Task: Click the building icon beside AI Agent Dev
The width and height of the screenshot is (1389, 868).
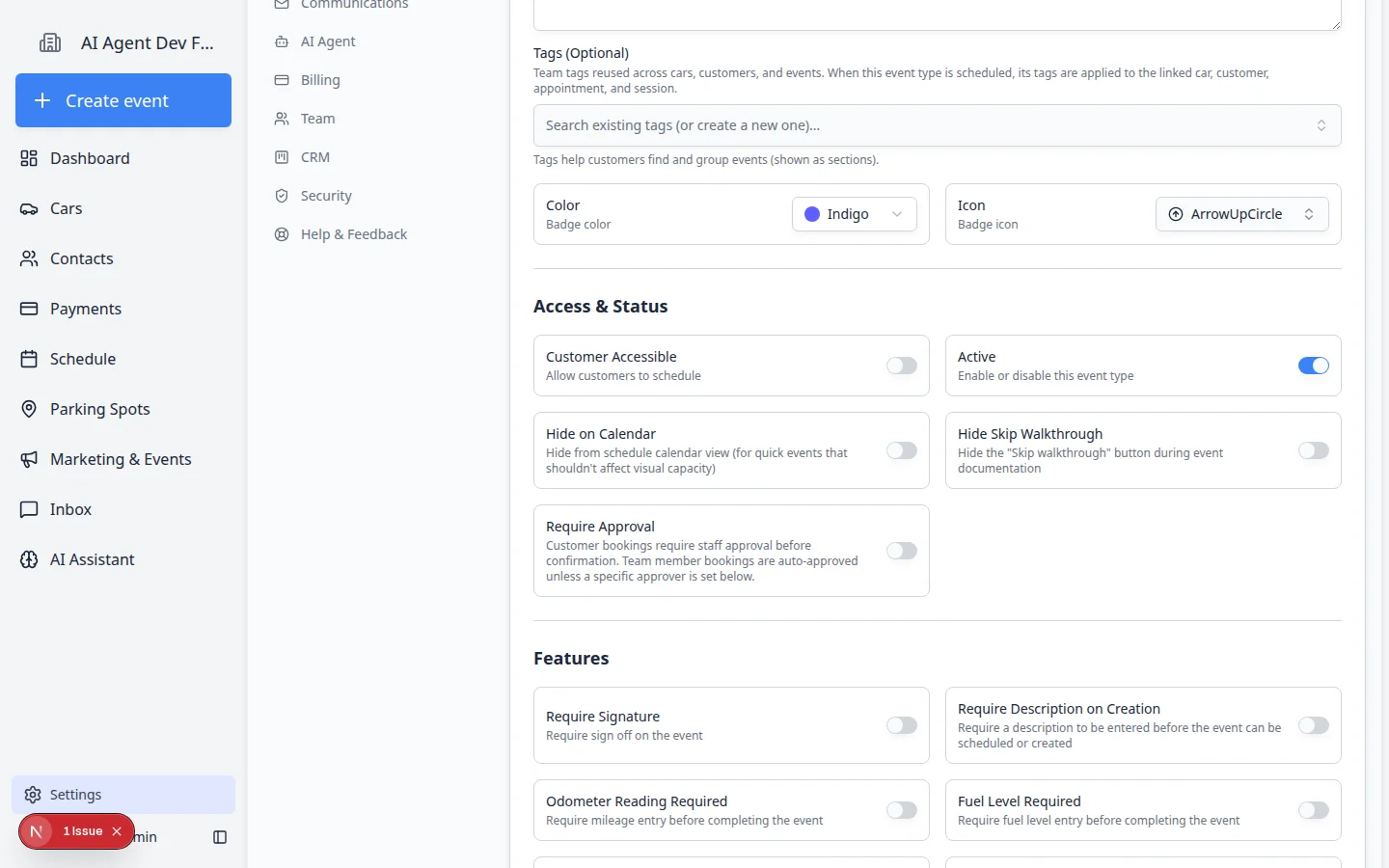Action: pyautogui.click(x=50, y=42)
